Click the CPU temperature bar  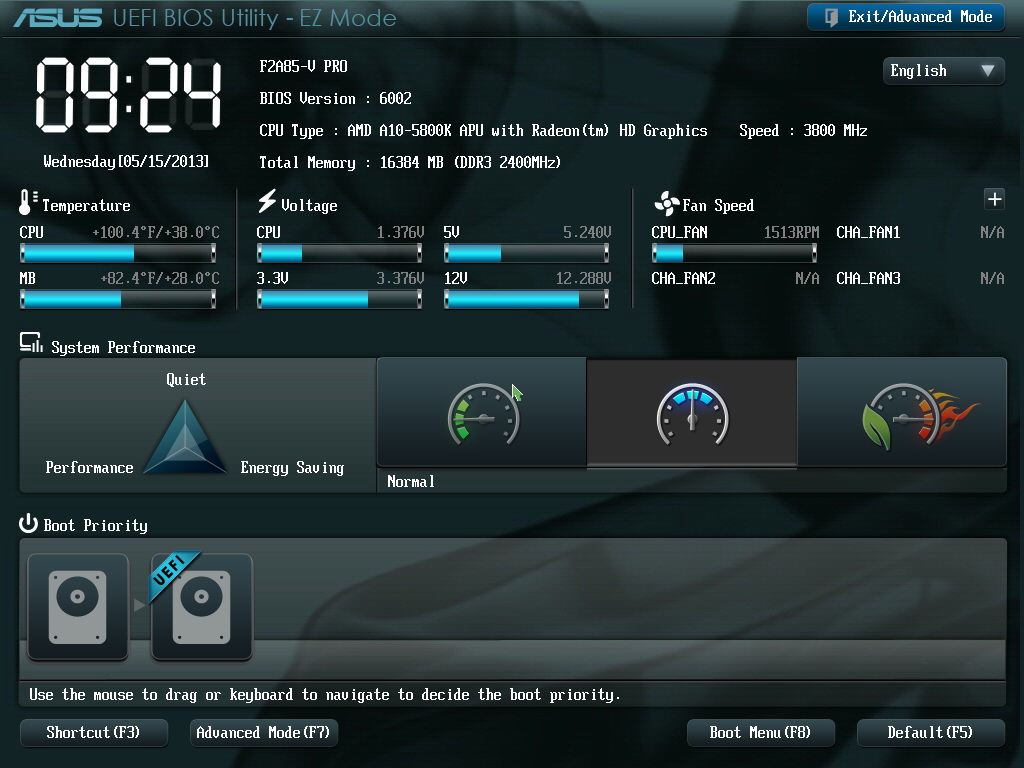118,253
